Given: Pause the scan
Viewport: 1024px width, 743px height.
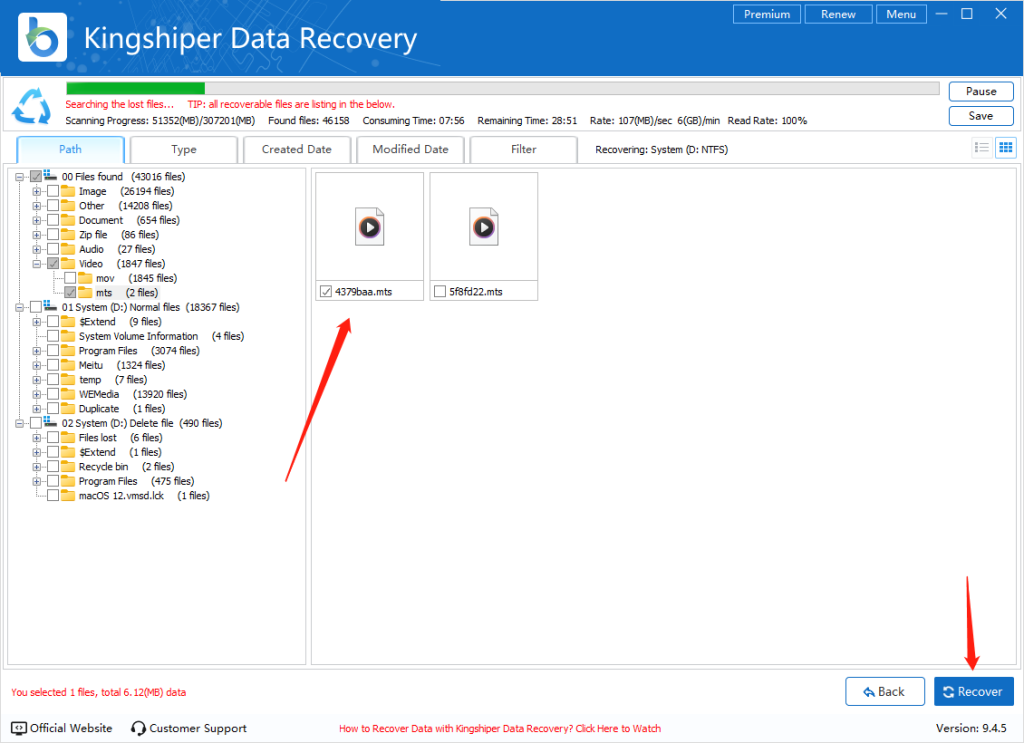Looking at the screenshot, I should pyautogui.click(x=981, y=91).
